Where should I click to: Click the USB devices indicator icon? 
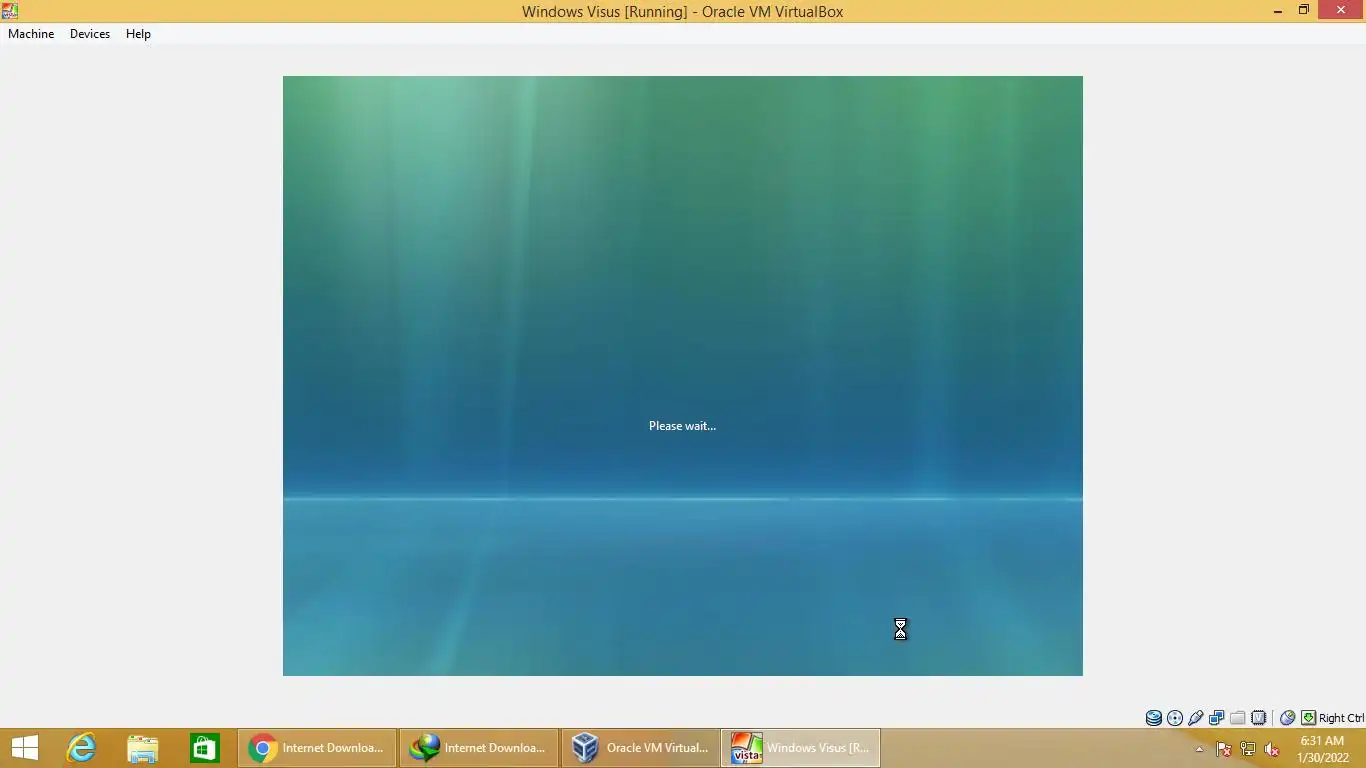1196,718
